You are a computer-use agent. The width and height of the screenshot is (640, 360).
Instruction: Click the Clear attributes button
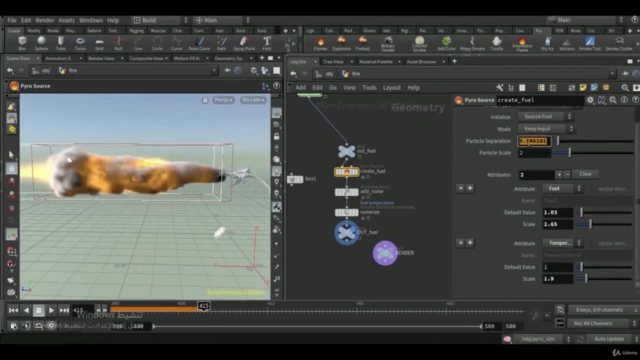click(x=585, y=174)
